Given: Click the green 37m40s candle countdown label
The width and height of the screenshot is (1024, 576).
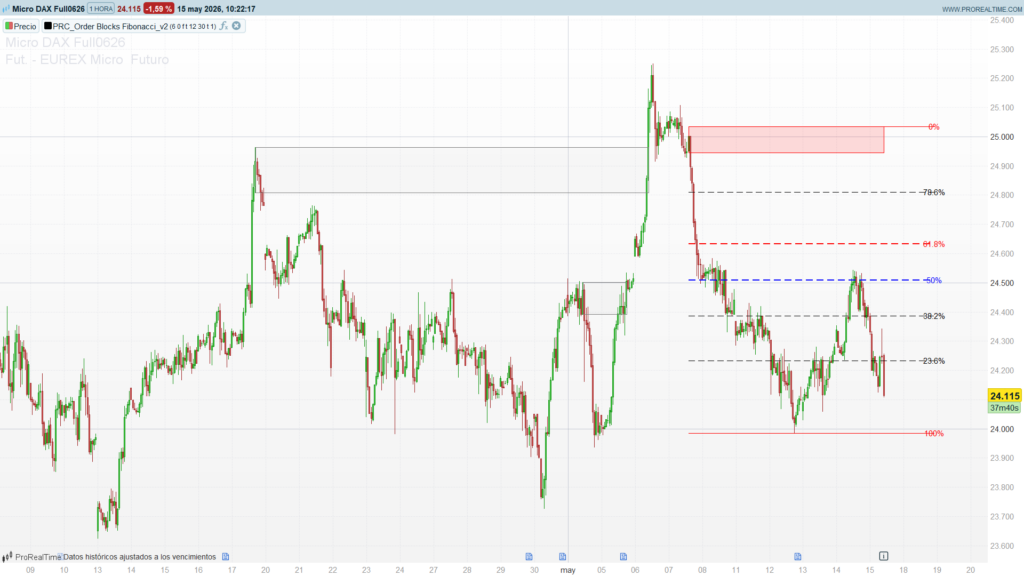Looking at the screenshot, I should 1004,408.
